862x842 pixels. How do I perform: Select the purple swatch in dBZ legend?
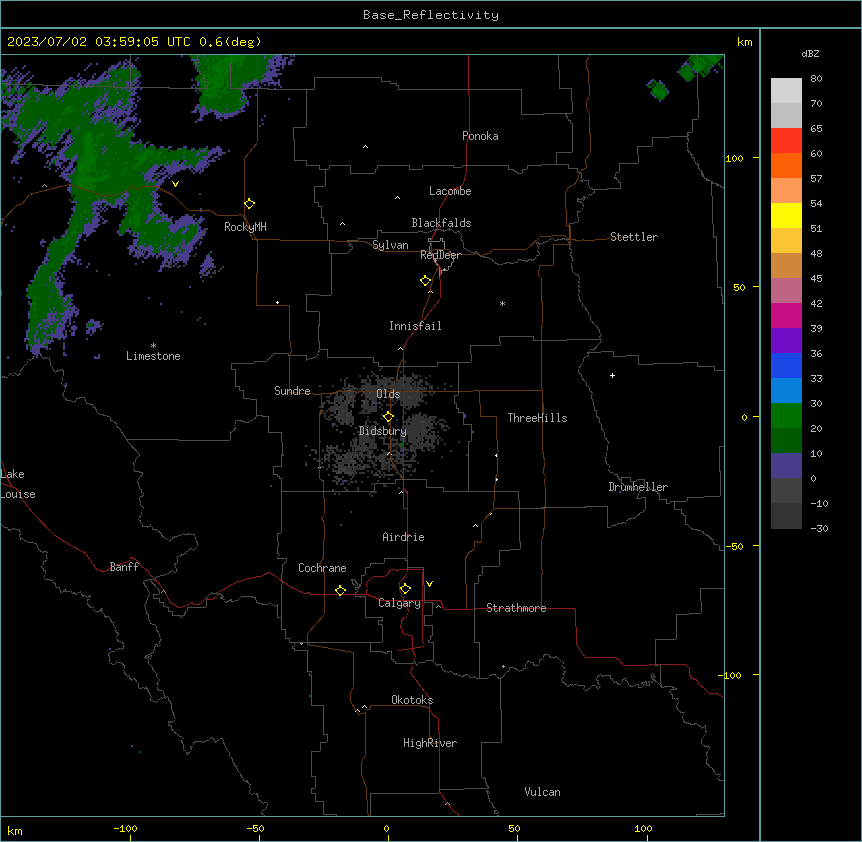pos(786,341)
